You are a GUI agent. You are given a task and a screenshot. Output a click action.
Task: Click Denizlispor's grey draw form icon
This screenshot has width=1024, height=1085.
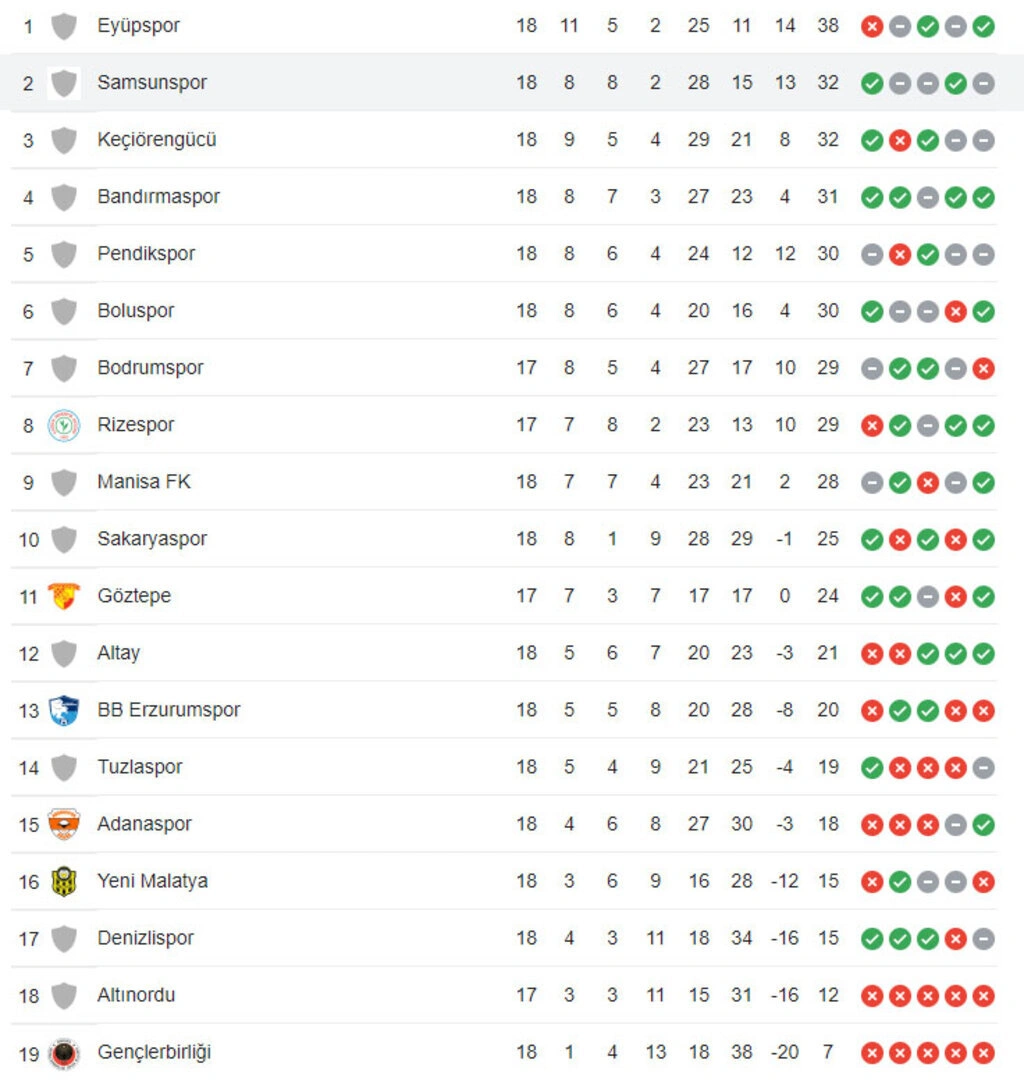coord(983,939)
